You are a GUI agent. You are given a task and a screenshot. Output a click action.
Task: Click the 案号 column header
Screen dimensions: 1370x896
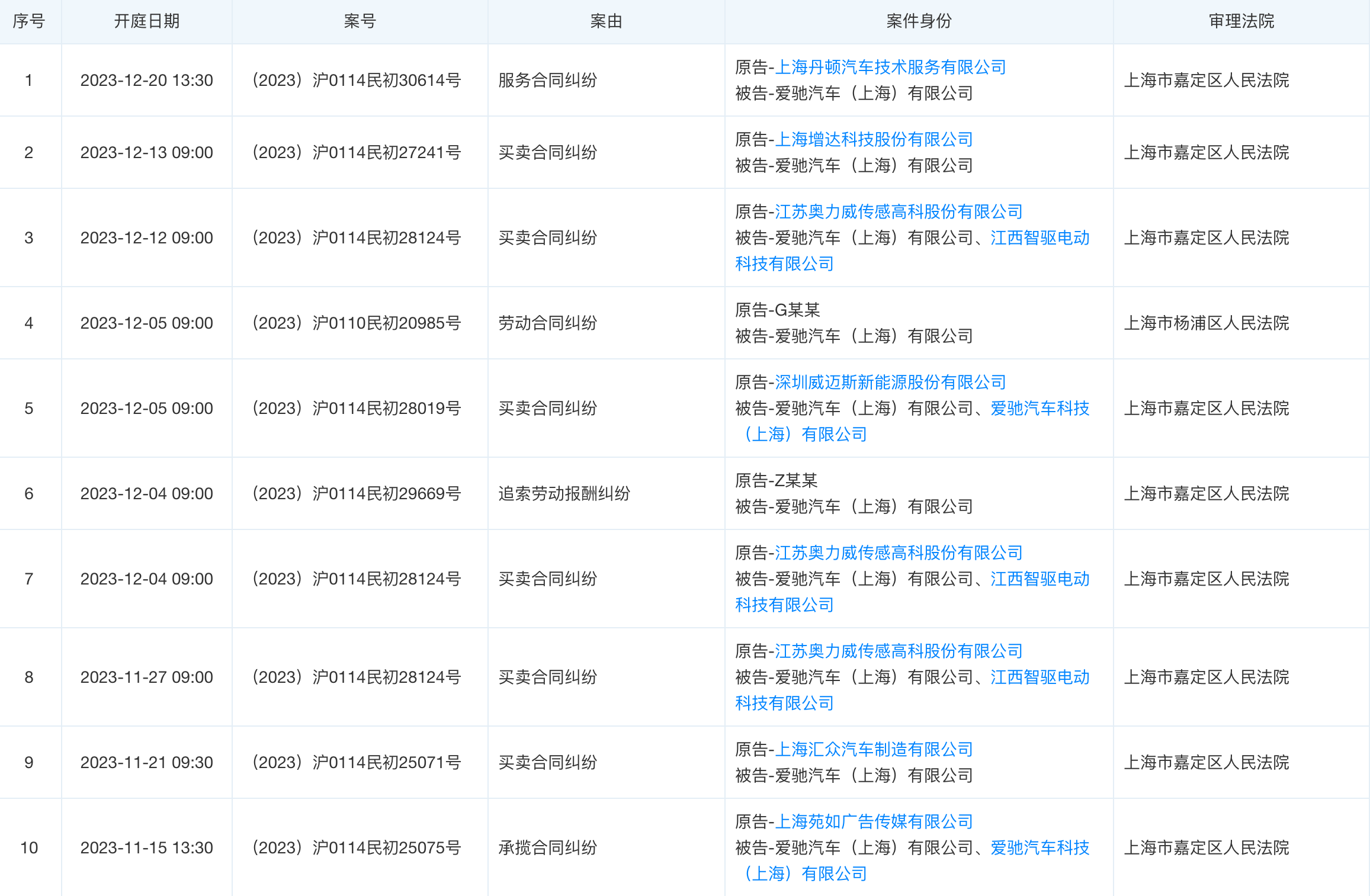(360, 21)
